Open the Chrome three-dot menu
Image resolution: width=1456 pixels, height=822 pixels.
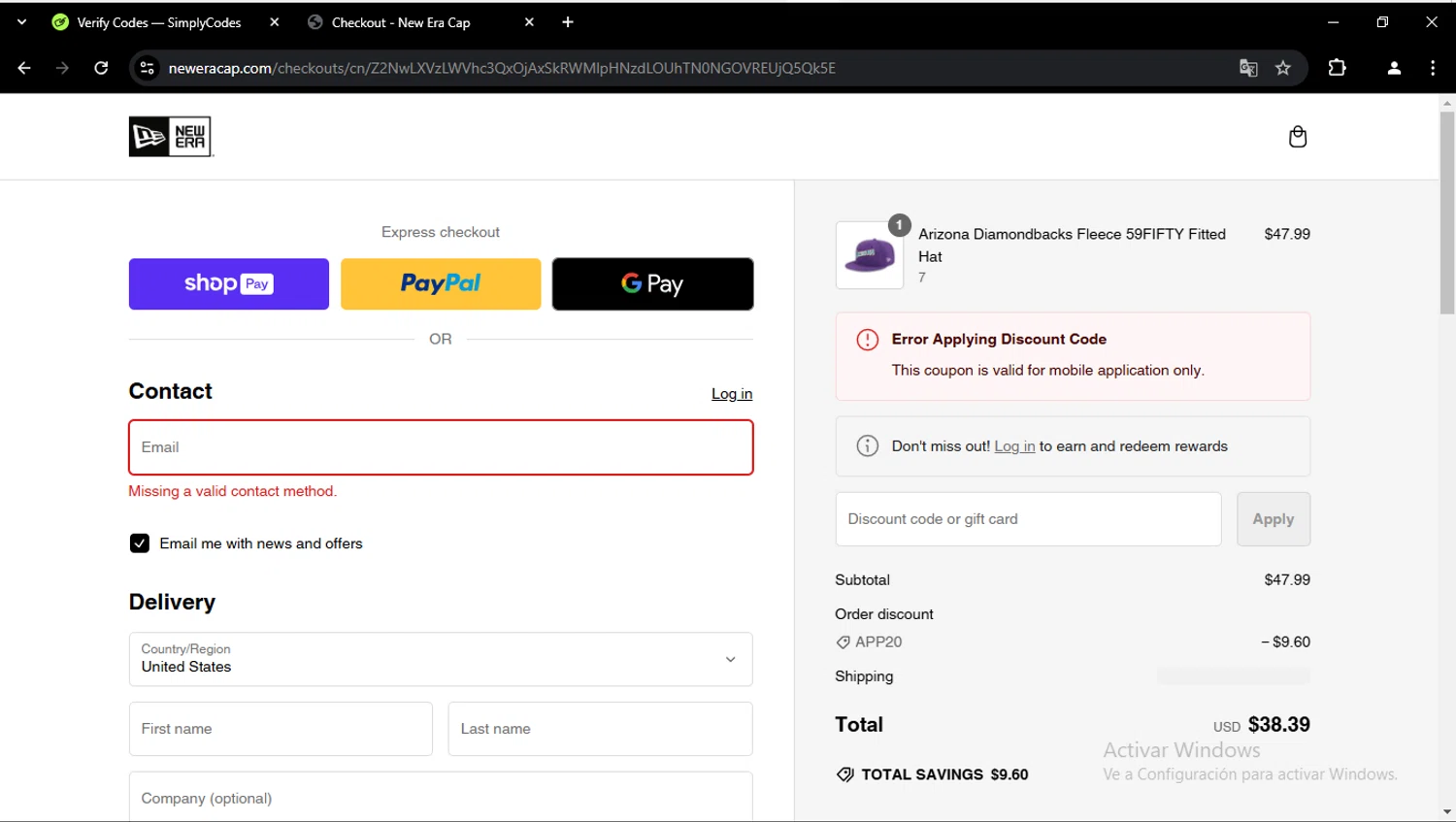1433,68
